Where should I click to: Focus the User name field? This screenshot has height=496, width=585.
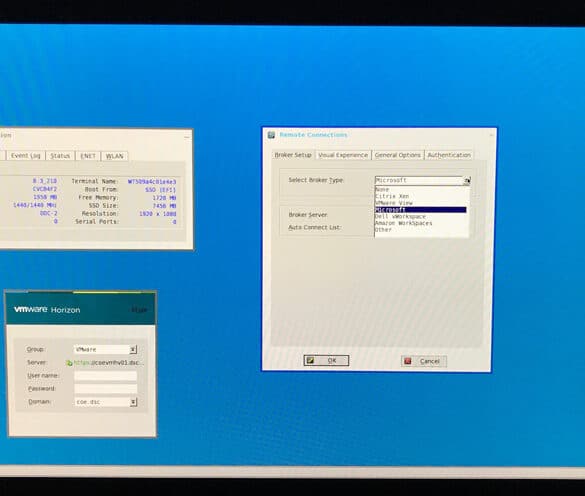tap(105, 375)
